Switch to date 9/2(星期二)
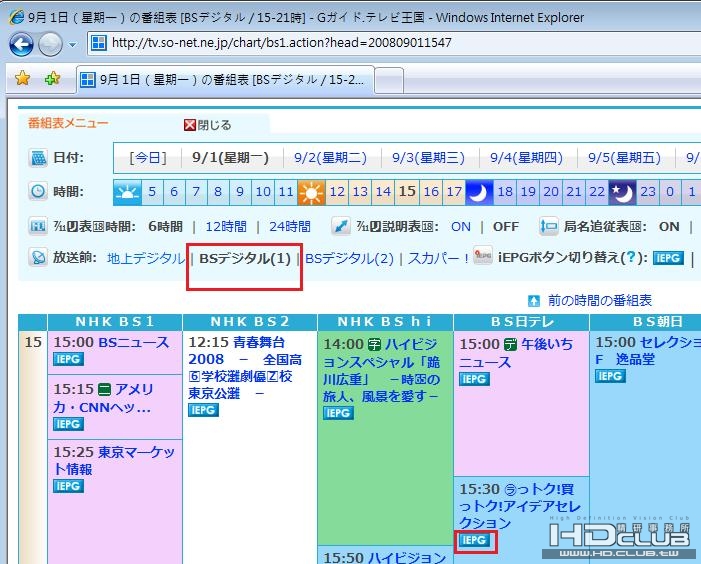The image size is (701, 564). click(x=330, y=158)
